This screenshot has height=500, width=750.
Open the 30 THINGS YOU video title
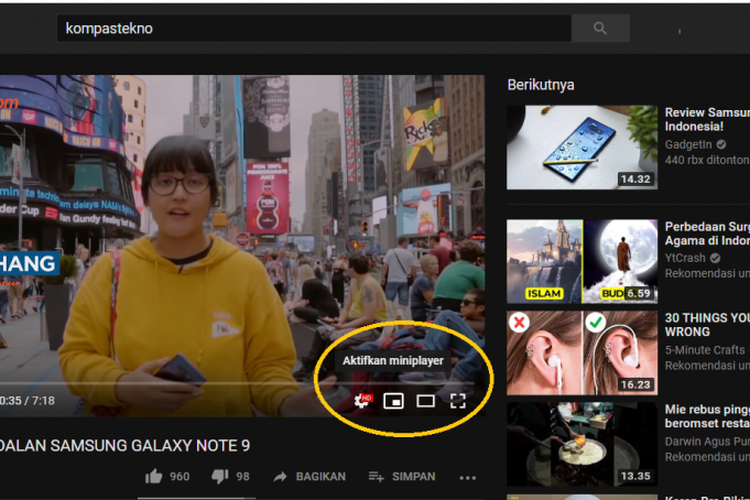point(706,324)
